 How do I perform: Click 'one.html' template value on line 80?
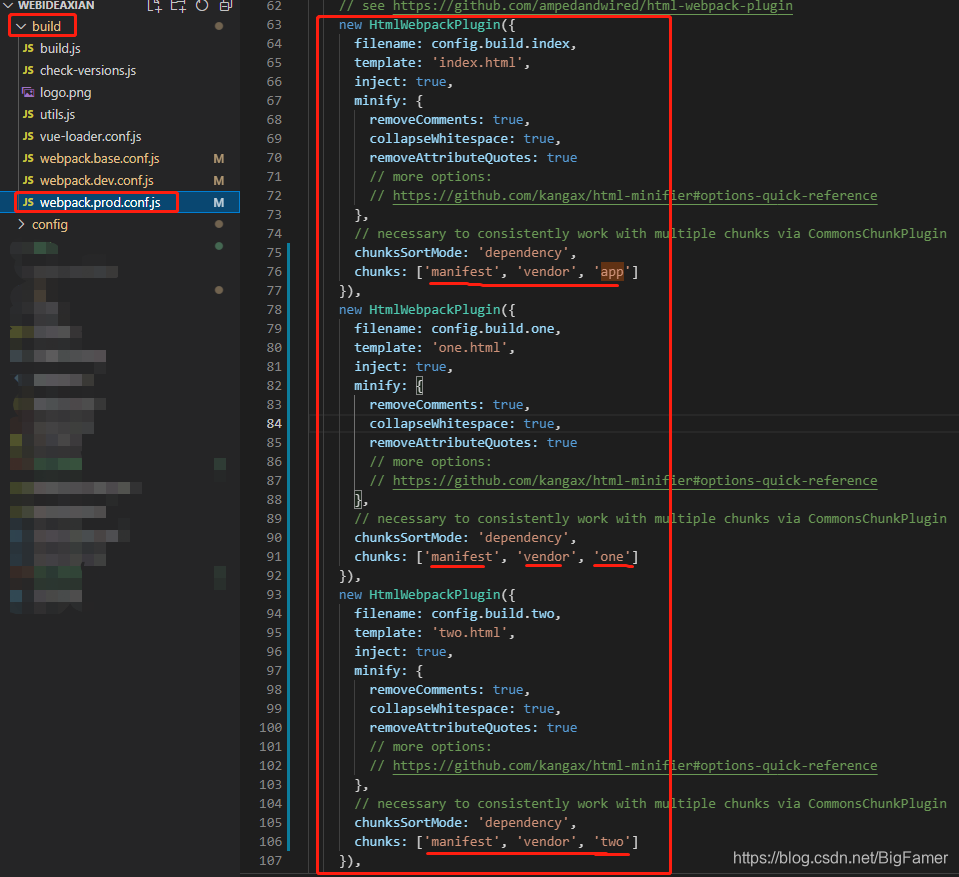pyautogui.click(x=470, y=347)
